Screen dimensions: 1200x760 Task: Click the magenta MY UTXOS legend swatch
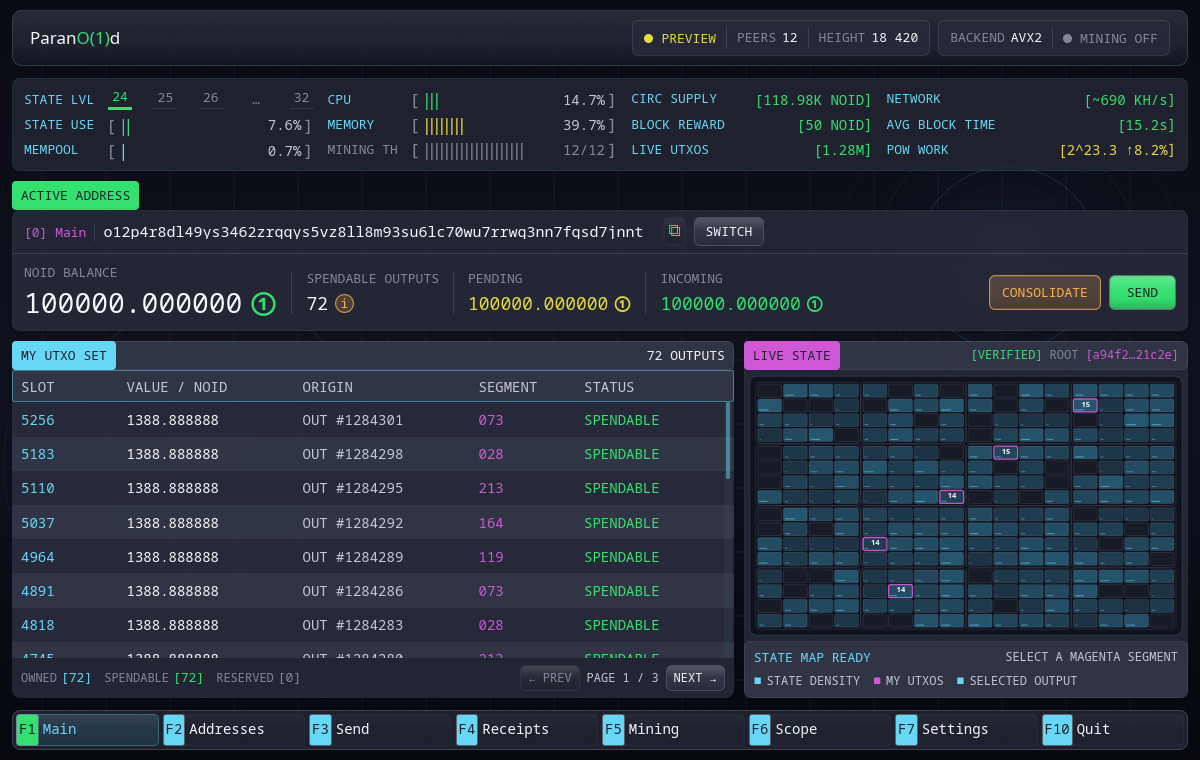pyautogui.click(x=877, y=680)
